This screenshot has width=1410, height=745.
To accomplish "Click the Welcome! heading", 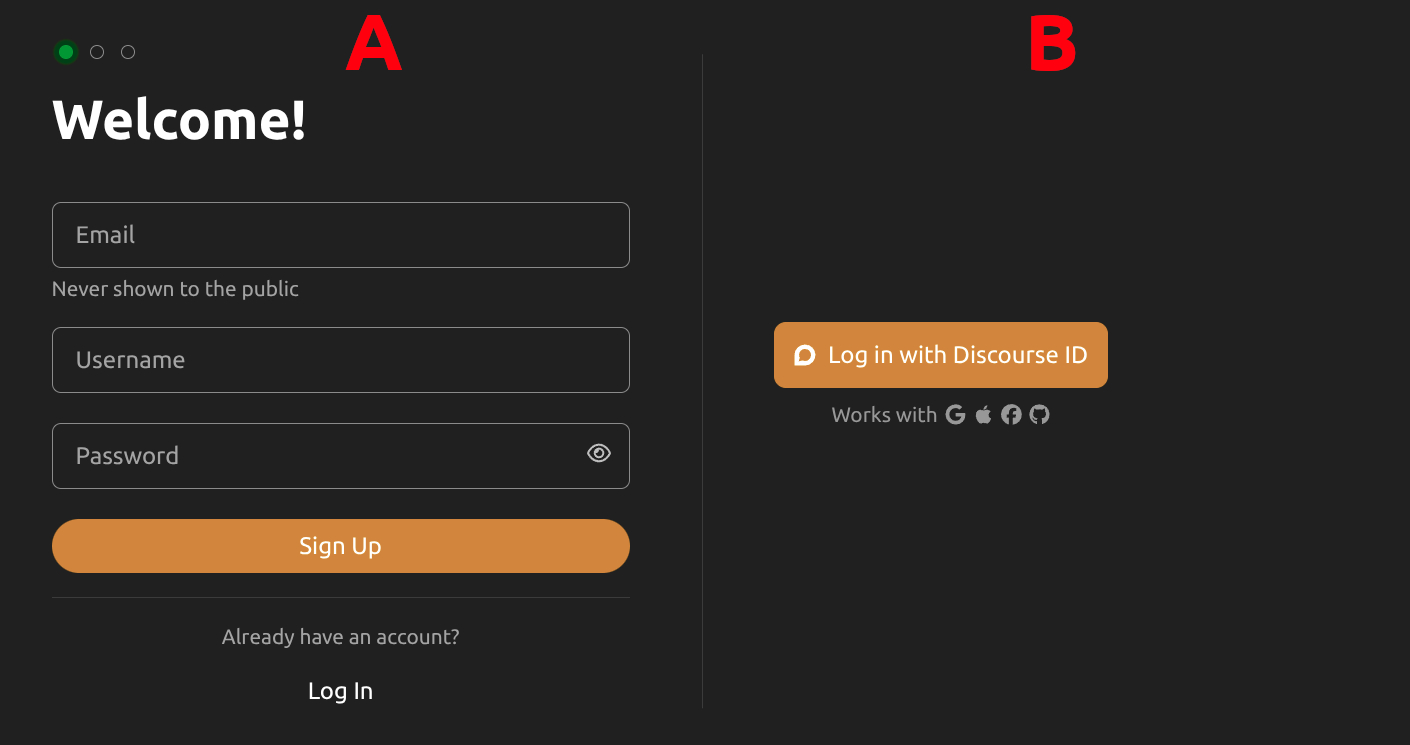I will [179, 120].
